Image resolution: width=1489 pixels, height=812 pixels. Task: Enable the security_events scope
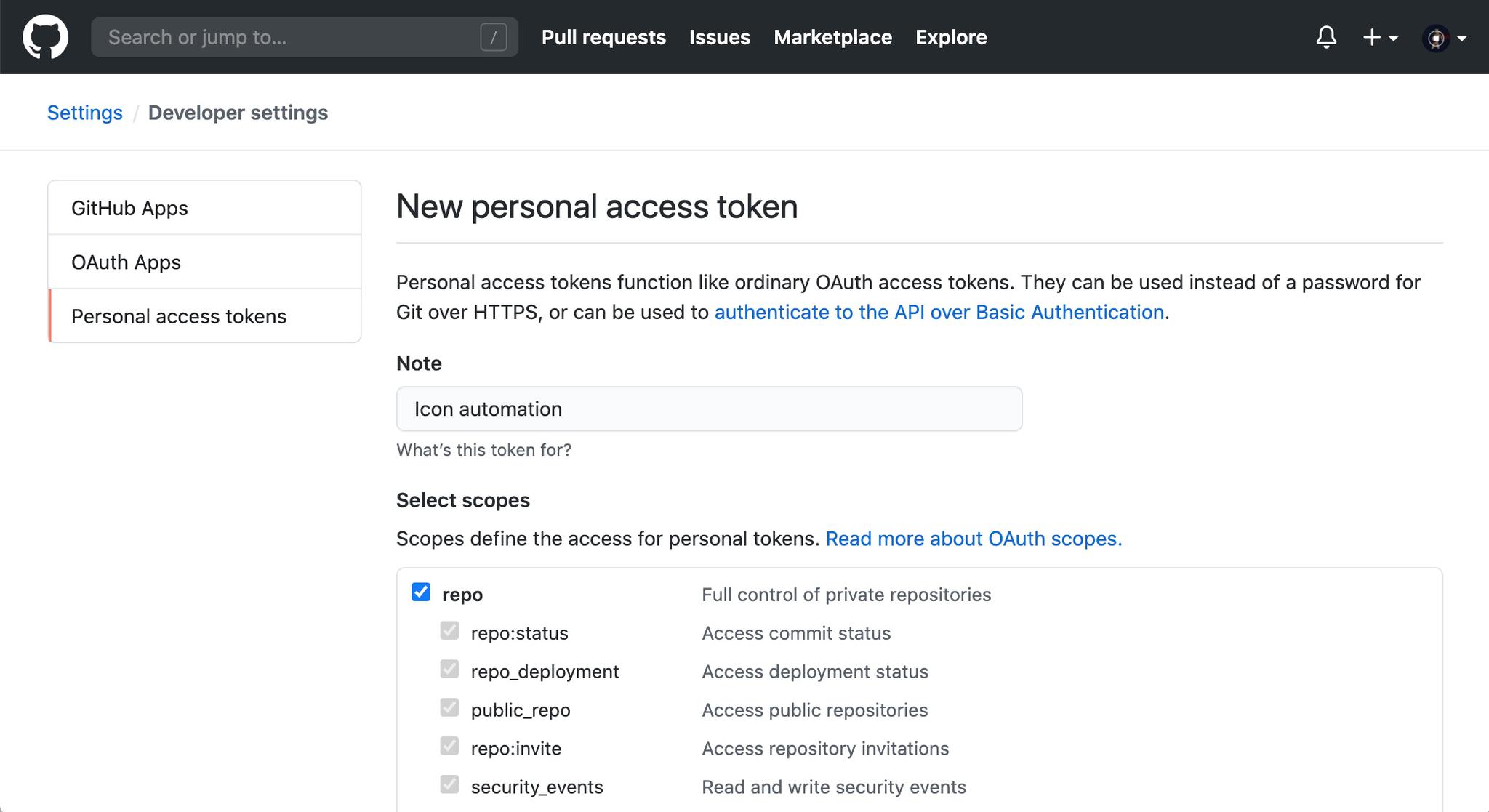(450, 784)
